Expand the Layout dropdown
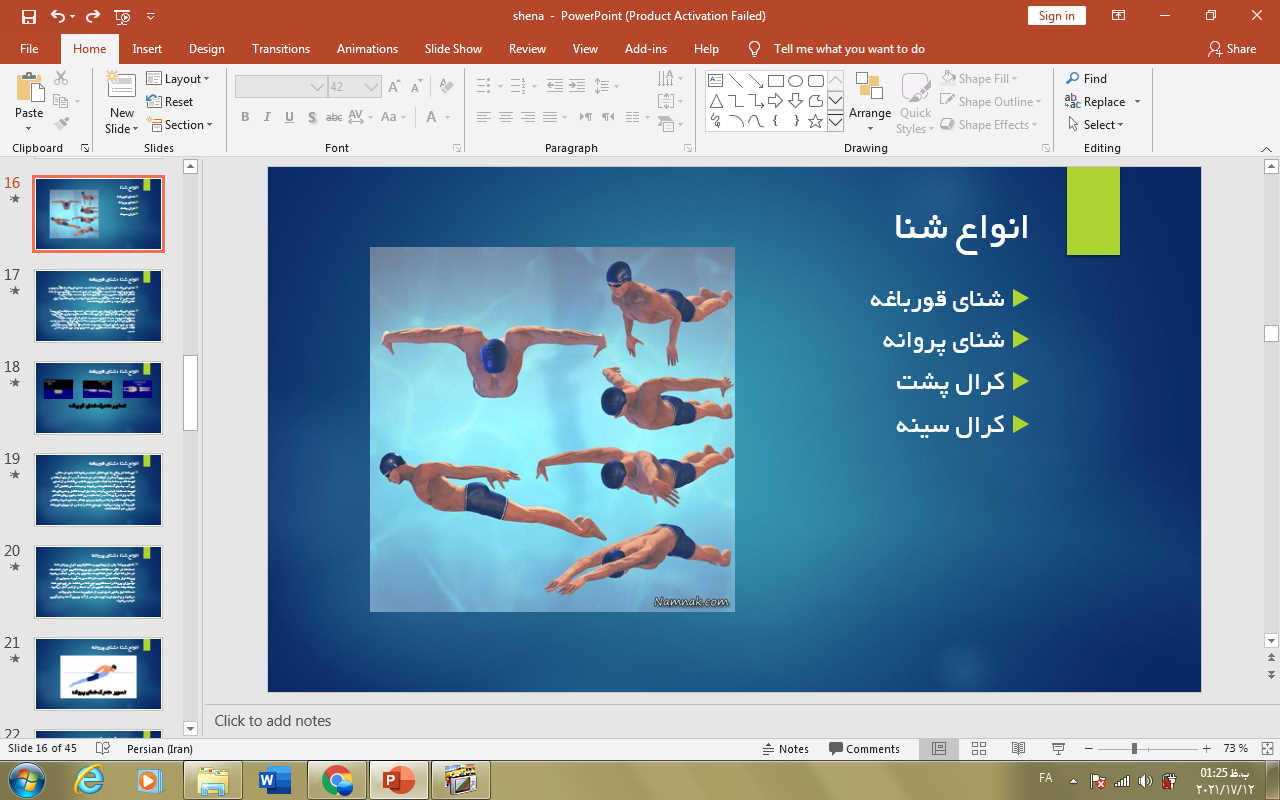The height and width of the screenshot is (800, 1280). (x=178, y=79)
